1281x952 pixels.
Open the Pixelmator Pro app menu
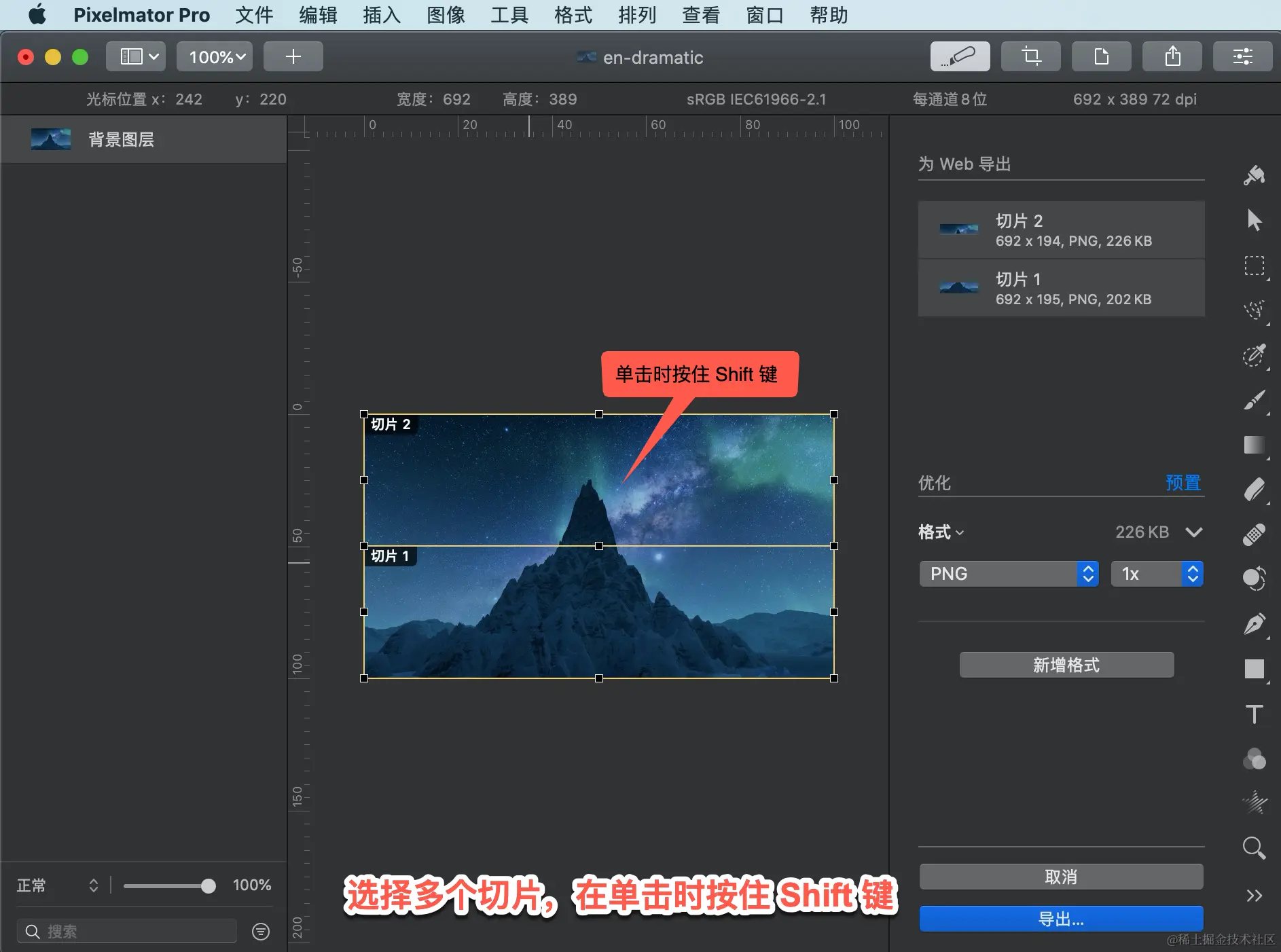(x=141, y=15)
